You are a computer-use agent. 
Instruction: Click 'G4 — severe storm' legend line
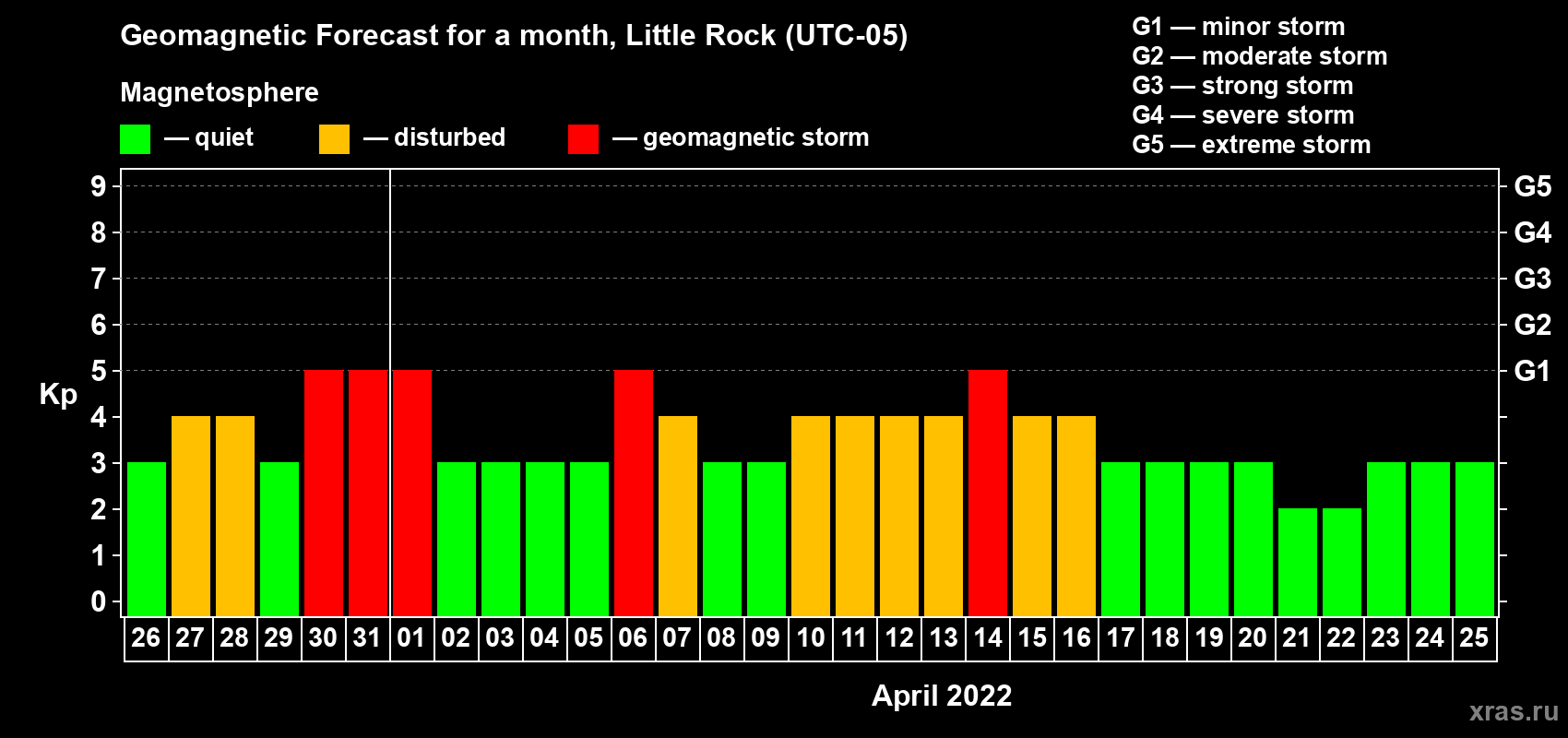1243,115
